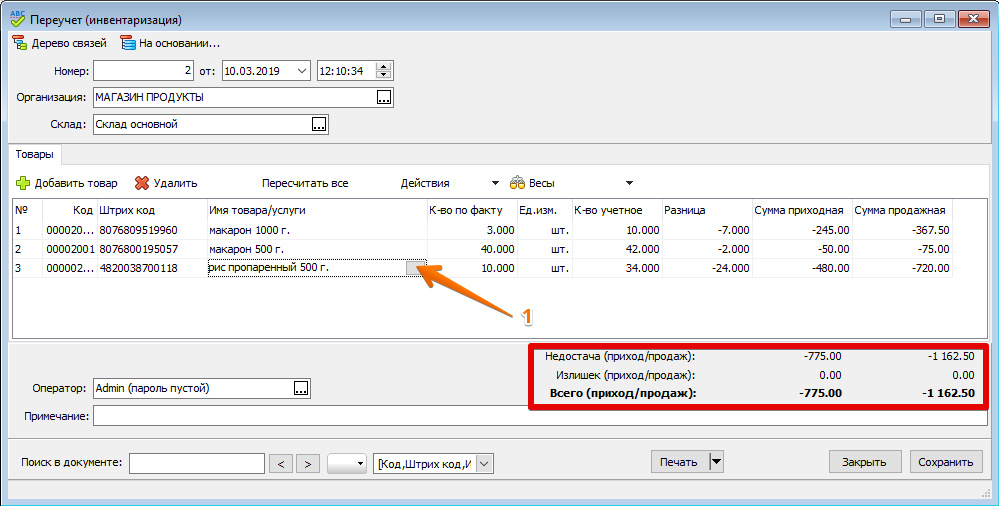Click the Штрих код column header
This screenshot has width=999, height=506.
(x=152, y=210)
